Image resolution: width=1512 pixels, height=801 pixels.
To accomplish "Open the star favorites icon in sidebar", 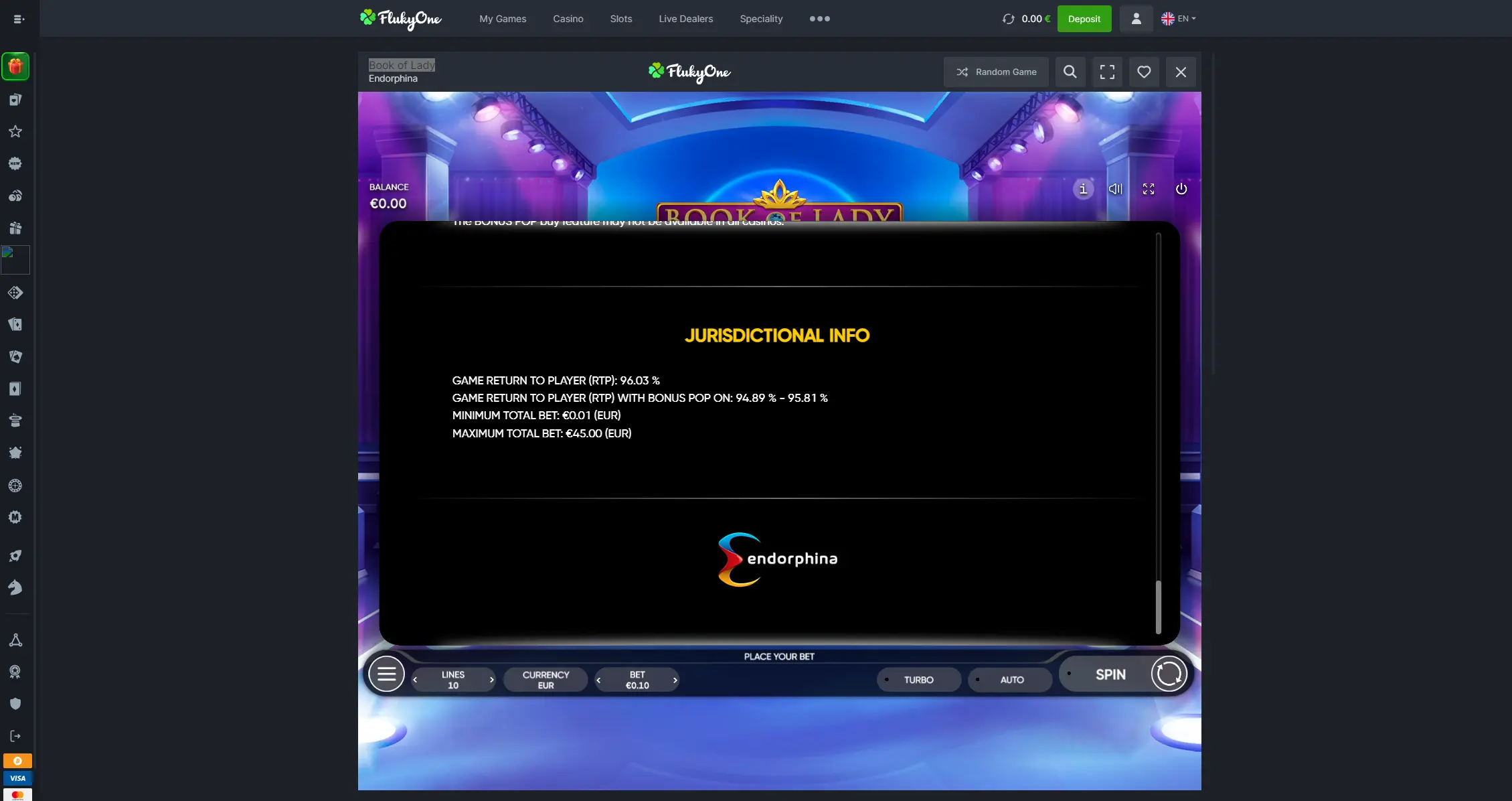I will (15, 131).
